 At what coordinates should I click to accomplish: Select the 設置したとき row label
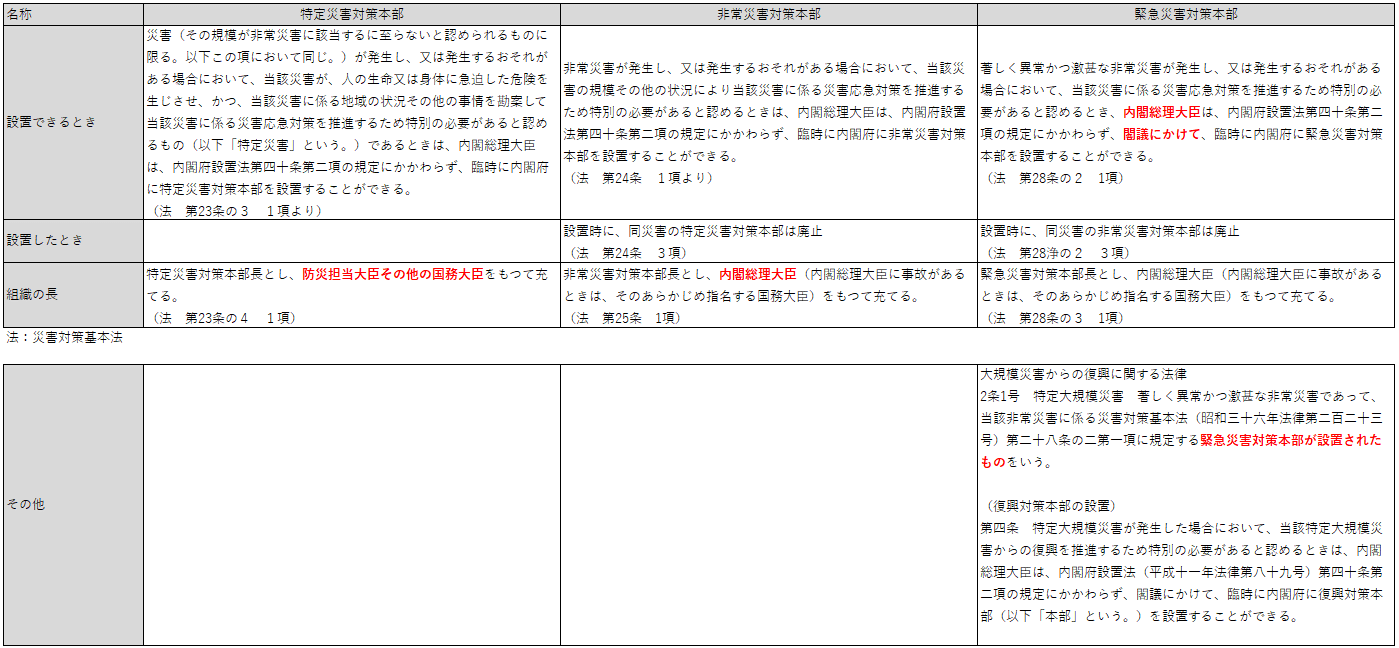pos(72,241)
